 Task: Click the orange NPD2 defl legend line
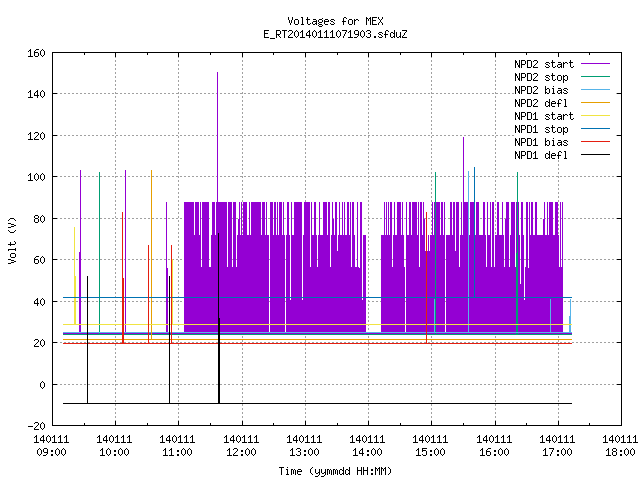point(595,103)
